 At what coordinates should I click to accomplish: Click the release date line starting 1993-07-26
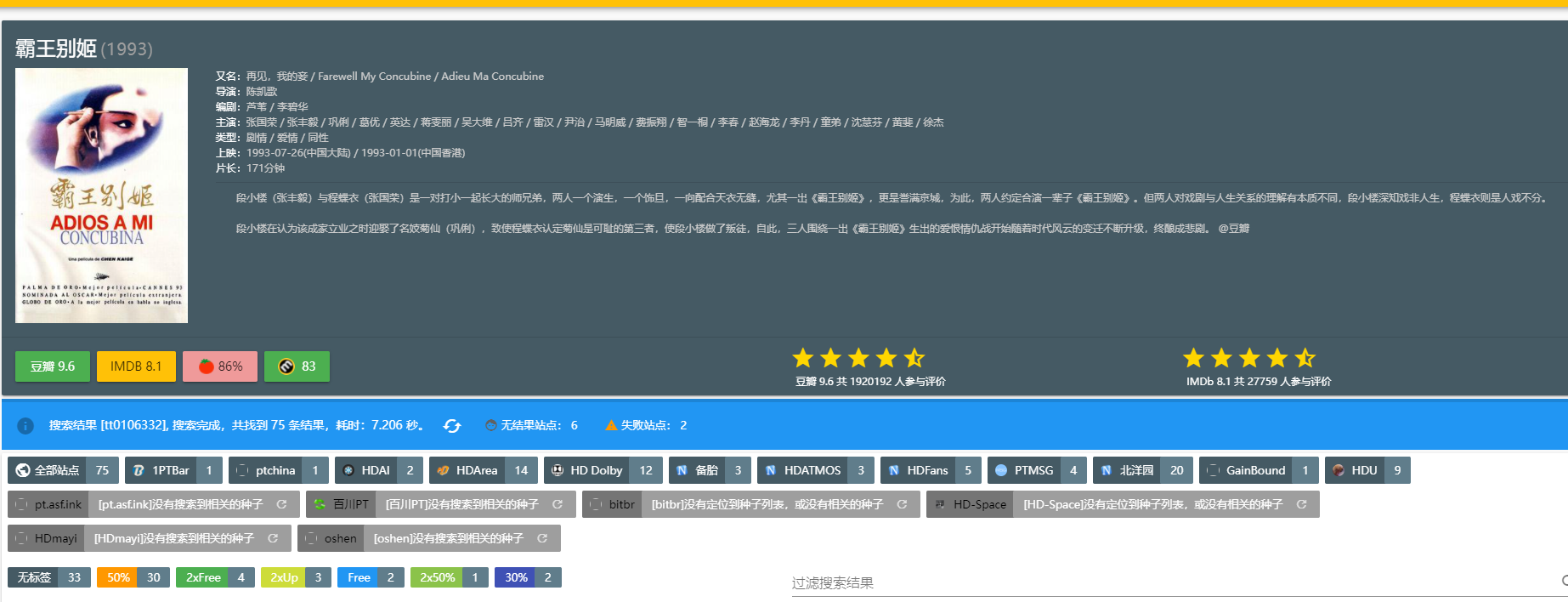click(x=355, y=153)
